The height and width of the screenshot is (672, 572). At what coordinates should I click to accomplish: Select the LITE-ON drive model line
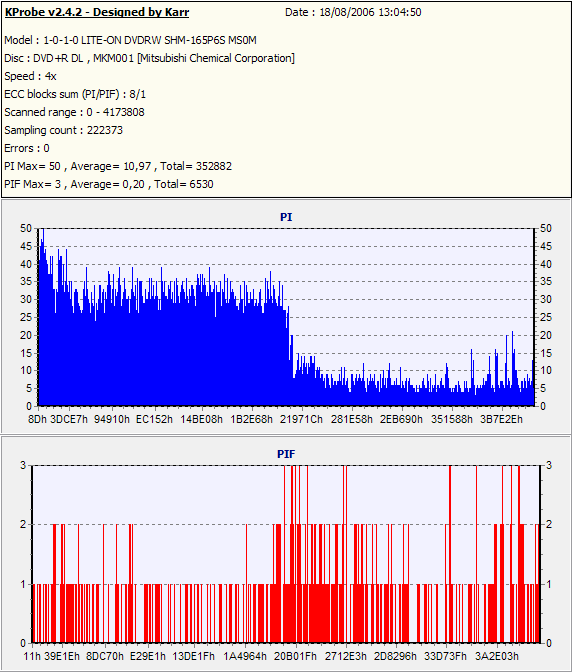pyautogui.click(x=130, y=40)
